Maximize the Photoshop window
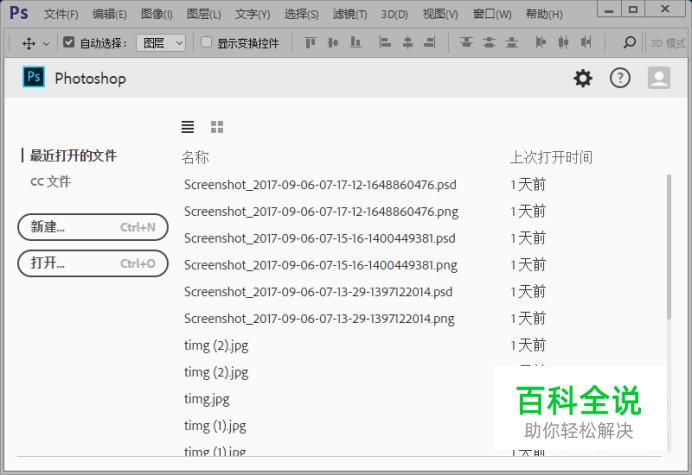This screenshot has width=692, height=475. [x=633, y=9]
